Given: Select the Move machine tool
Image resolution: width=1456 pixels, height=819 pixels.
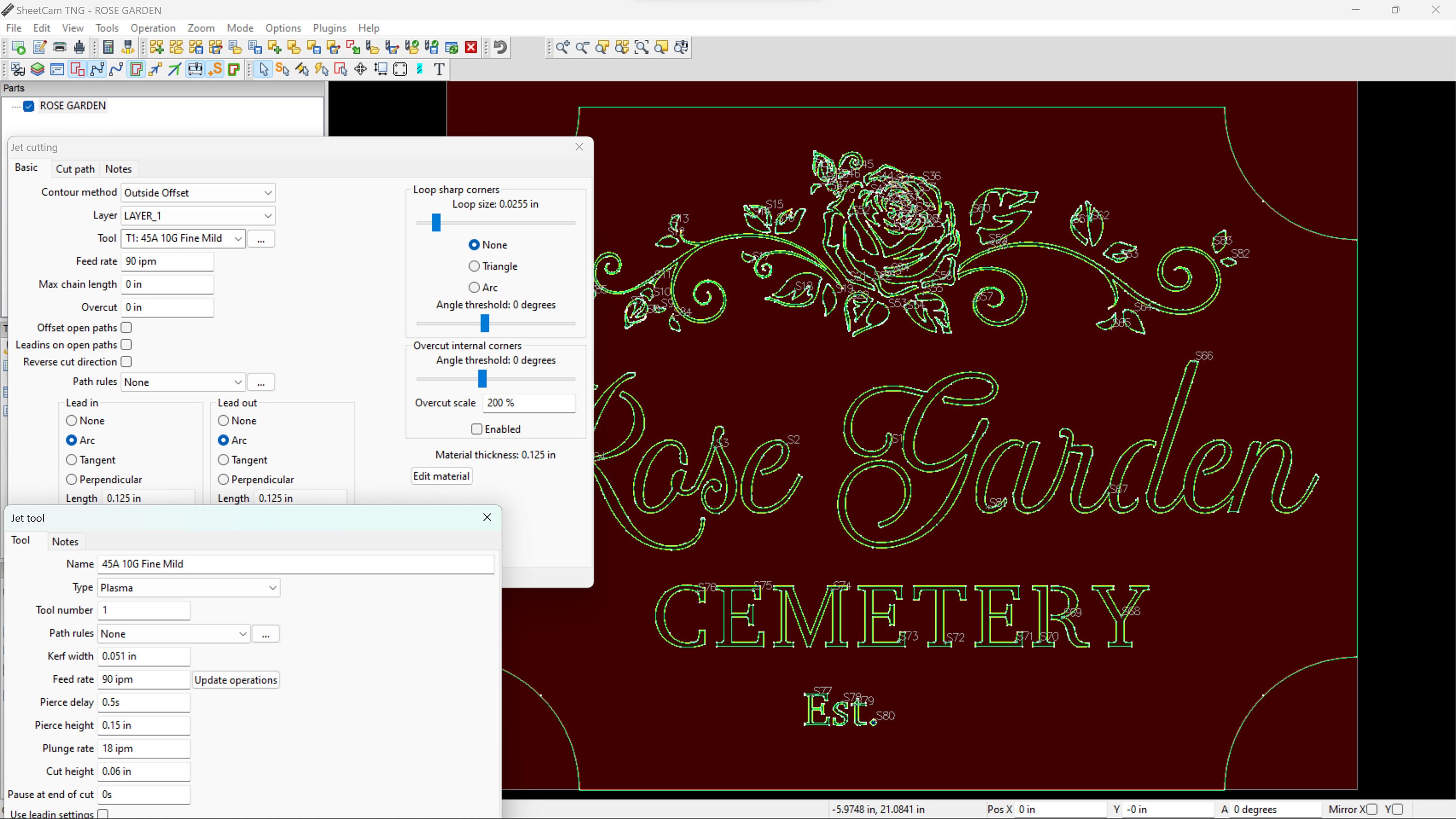Looking at the screenshot, I should coord(360,69).
